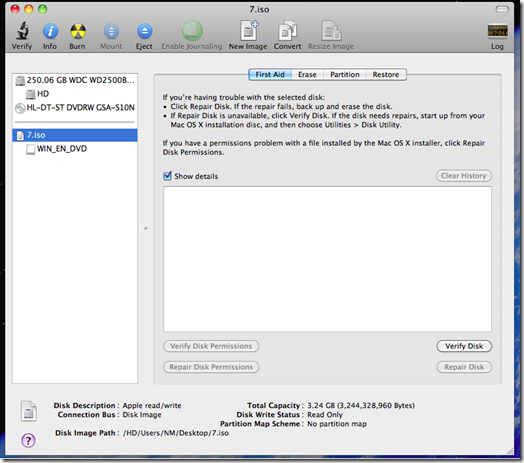This screenshot has height=463, width=524.
Task: Click the 7.iso window title
Action: (259, 9)
